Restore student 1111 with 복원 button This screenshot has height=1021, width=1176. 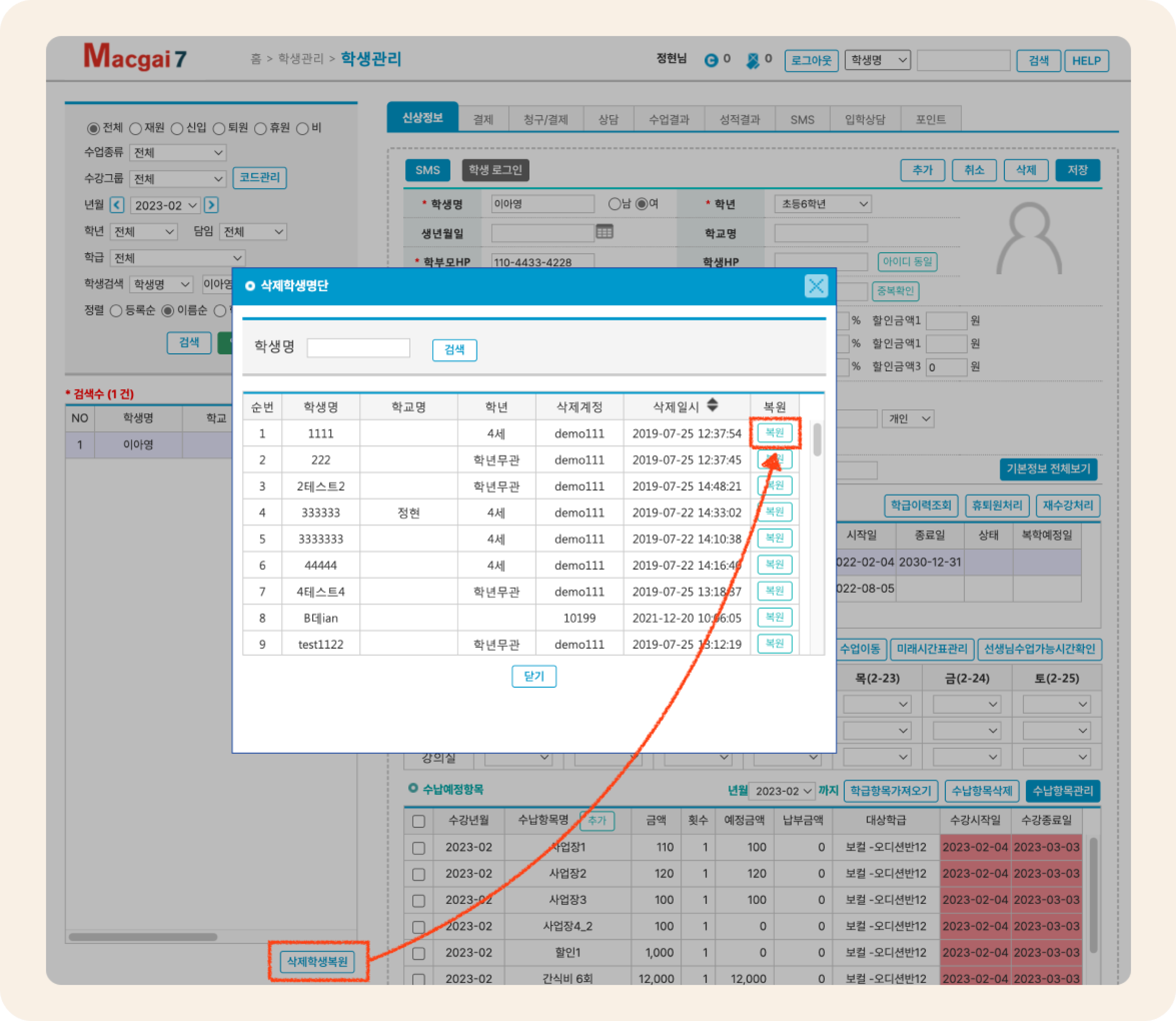coord(774,433)
